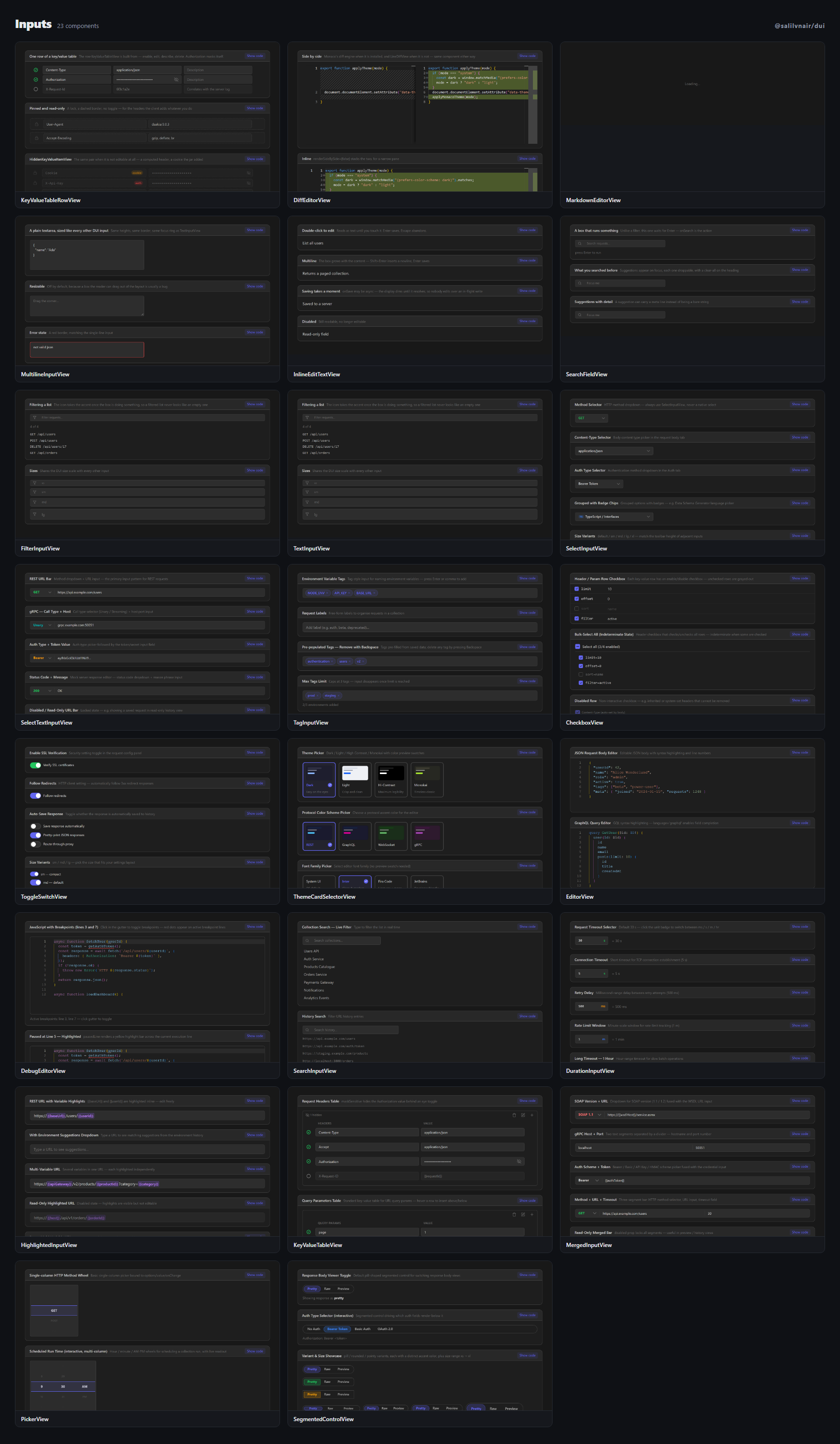
Task: Enable Save response automatically switch
Action: (35, 826)
